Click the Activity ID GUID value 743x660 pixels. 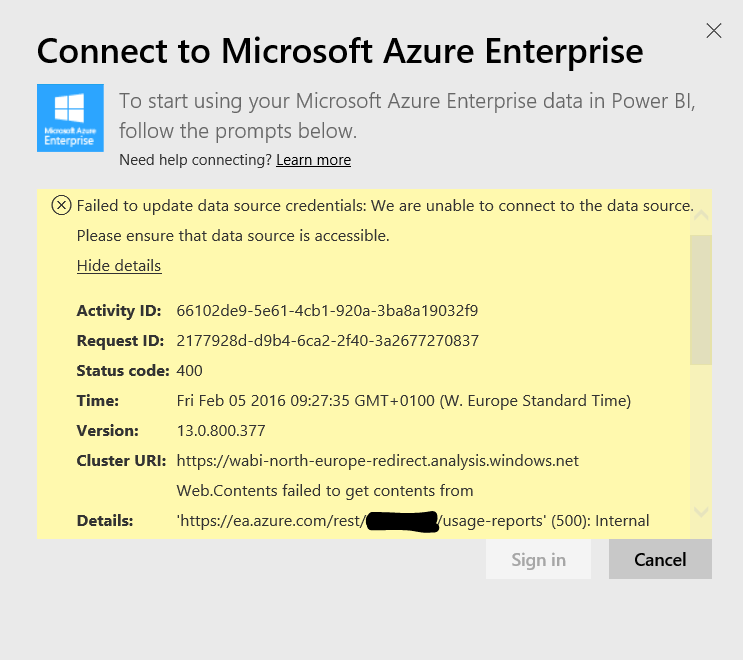click(327, 311)
